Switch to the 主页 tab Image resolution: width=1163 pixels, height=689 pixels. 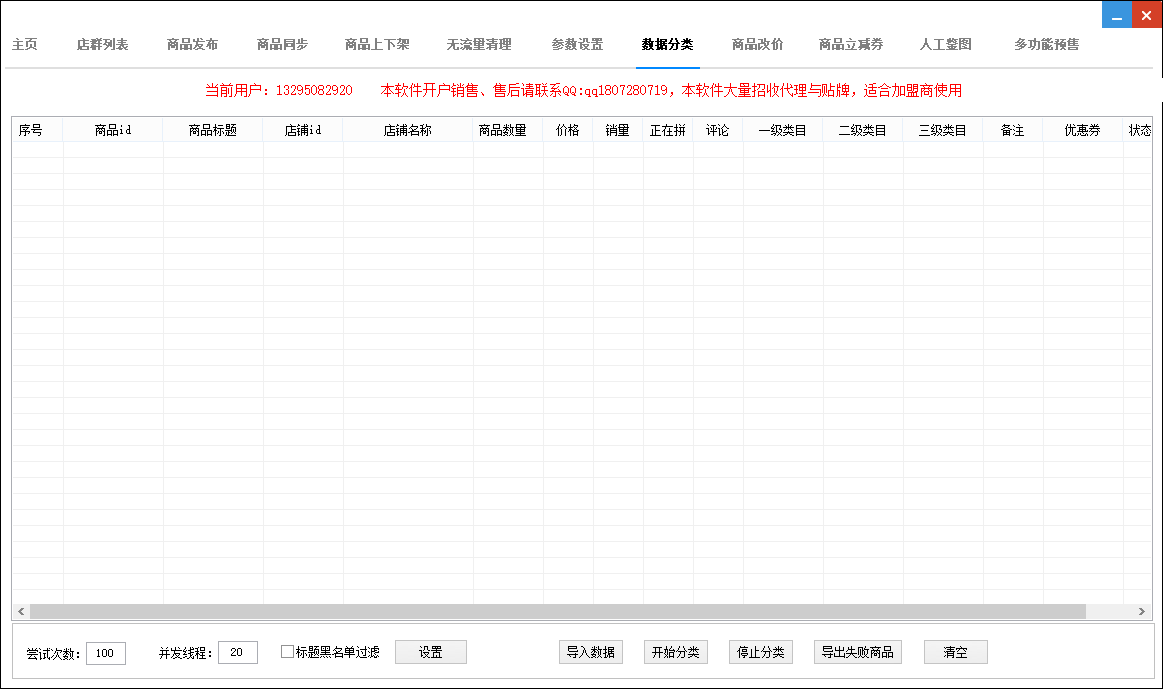pyautogui.click(x=25, y=45)
